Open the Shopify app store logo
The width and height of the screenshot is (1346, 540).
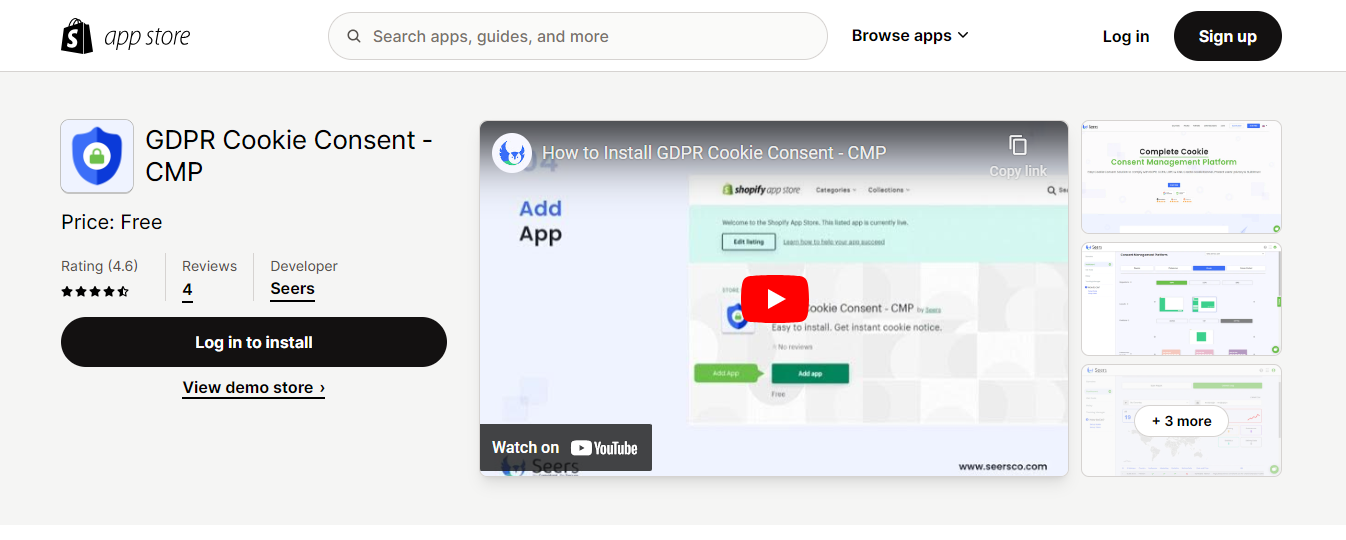[125, 37]
